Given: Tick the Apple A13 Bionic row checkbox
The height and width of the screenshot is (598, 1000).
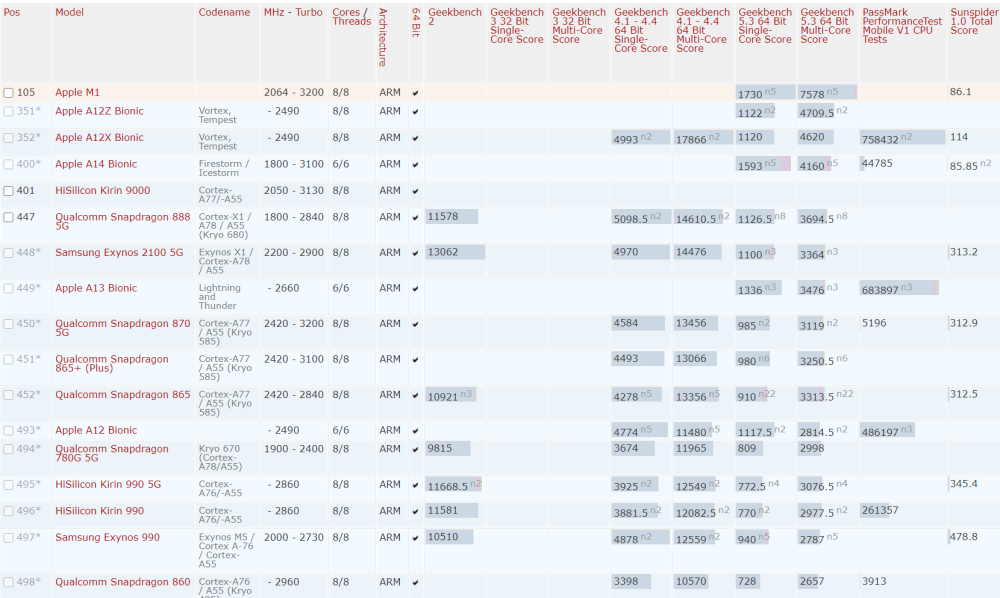Looking at the screenshot, I should [8, 289].
